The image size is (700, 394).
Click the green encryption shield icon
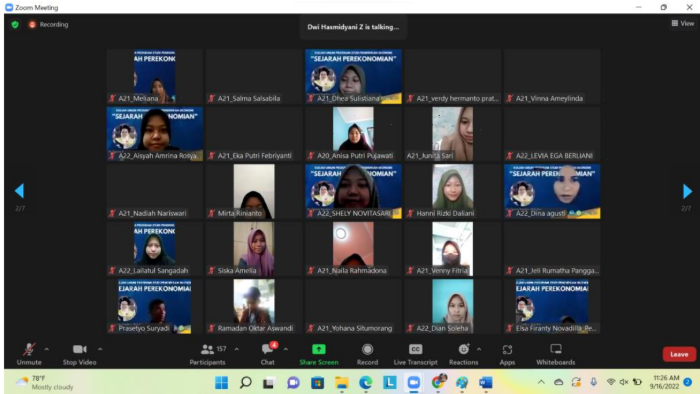[x=15, y=25]
